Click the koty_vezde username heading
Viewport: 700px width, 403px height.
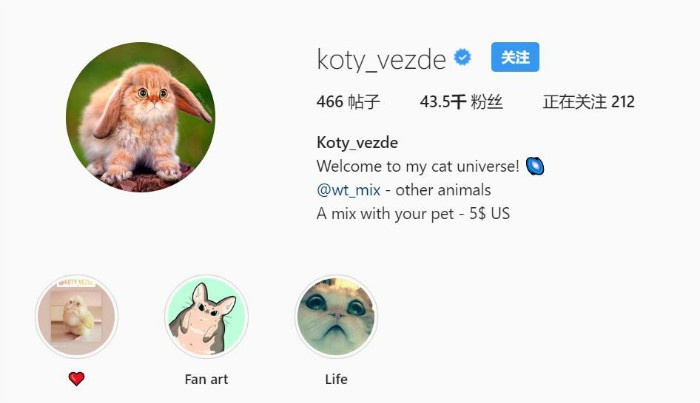click(x=381, y=59)
